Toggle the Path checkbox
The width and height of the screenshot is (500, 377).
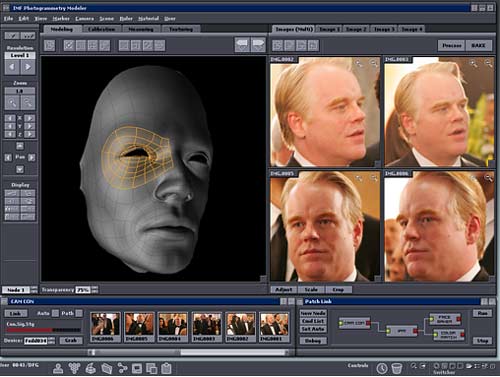pos(79,313)
